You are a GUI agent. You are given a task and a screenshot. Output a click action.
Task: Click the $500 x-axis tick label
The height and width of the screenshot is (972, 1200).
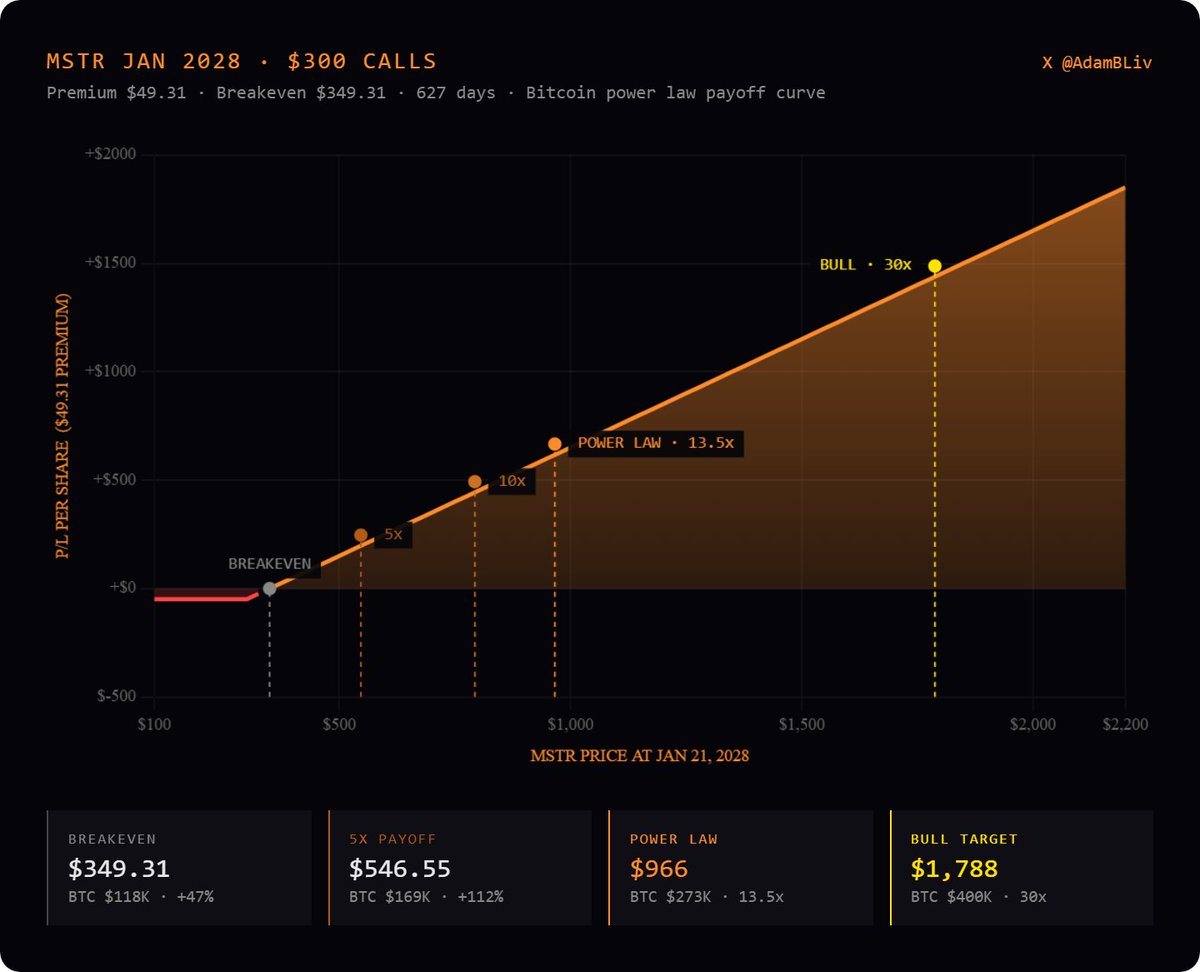[x=339, y=724]
